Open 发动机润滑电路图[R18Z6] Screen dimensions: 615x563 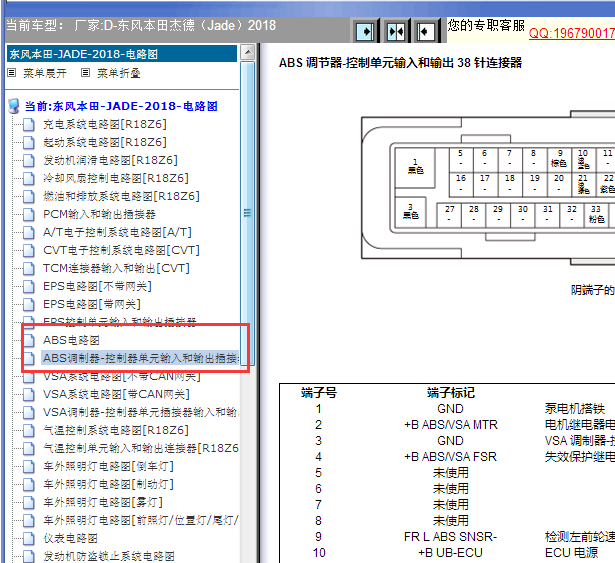pos(110,160)
